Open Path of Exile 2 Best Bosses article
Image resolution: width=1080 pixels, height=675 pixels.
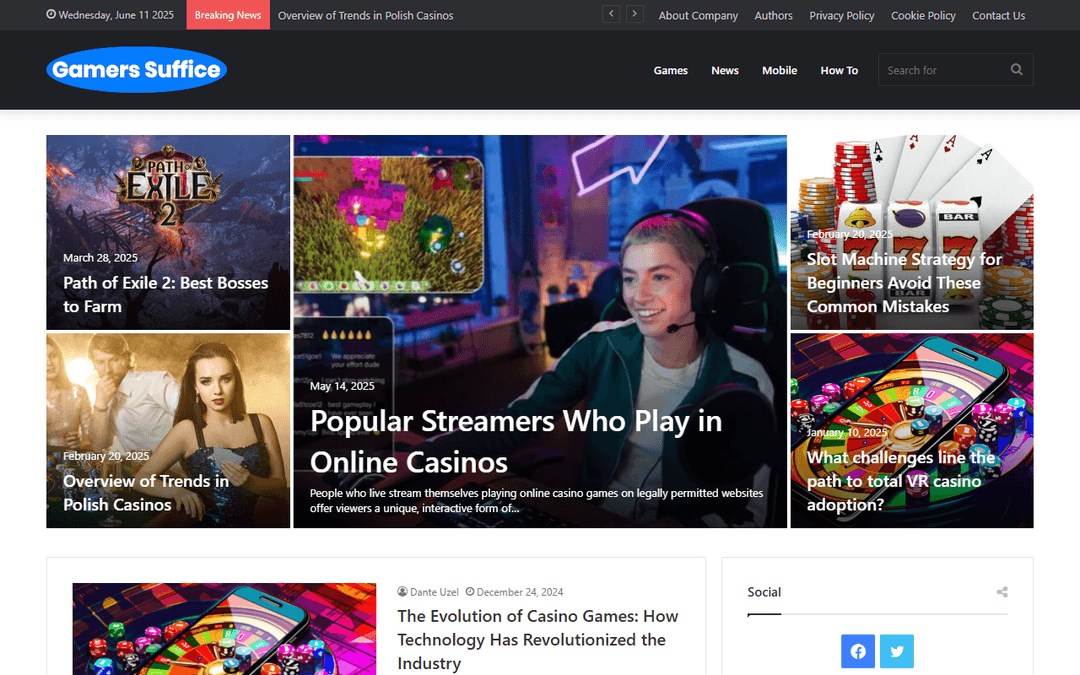165,295
